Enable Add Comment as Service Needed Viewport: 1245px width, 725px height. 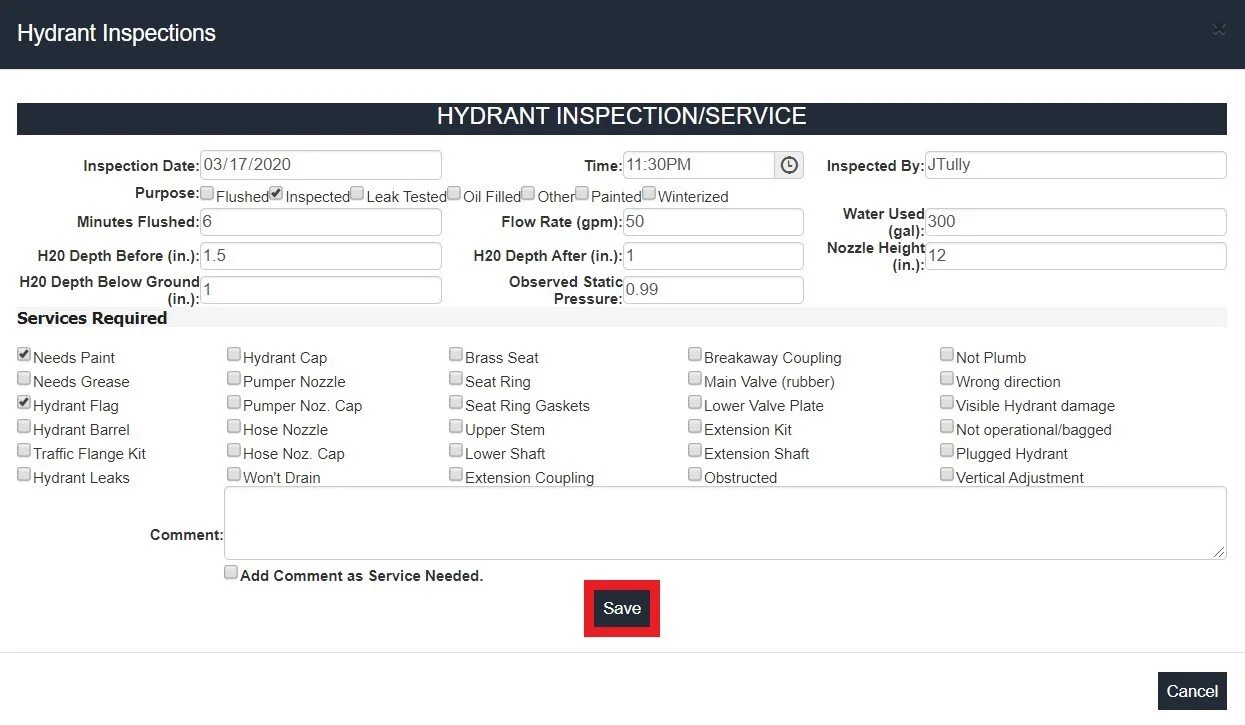[x=230, y=571]
